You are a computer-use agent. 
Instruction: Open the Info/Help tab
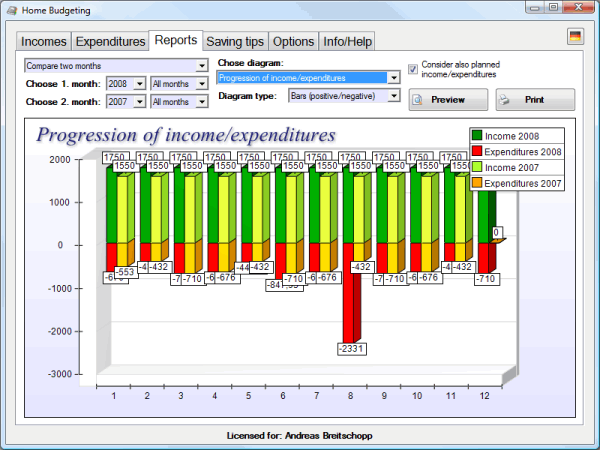(x=347, y=41)
